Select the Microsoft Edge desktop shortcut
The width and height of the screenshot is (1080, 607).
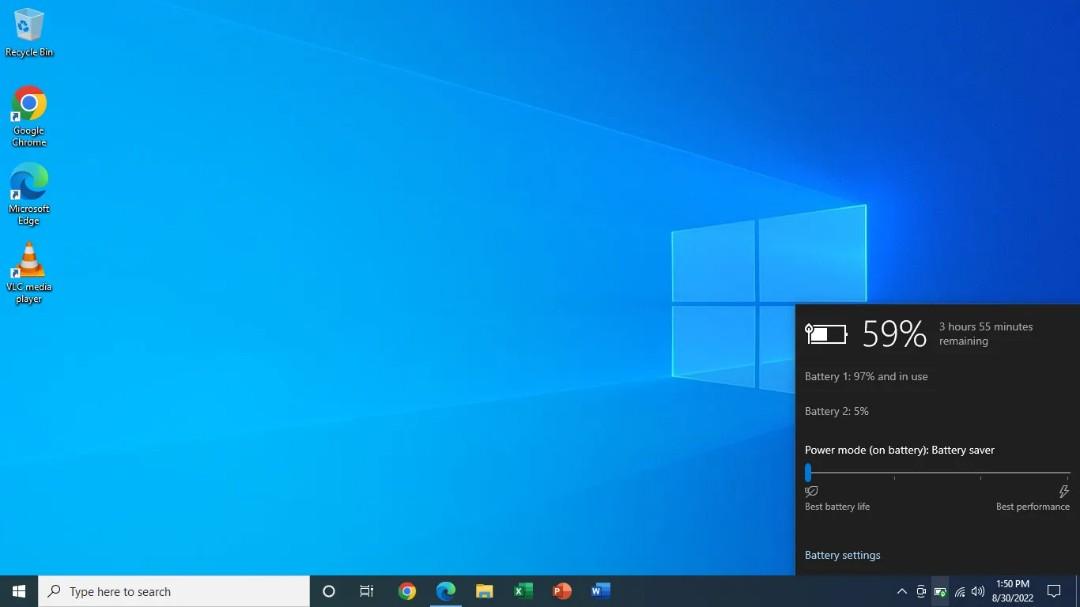tap(28, 194)
